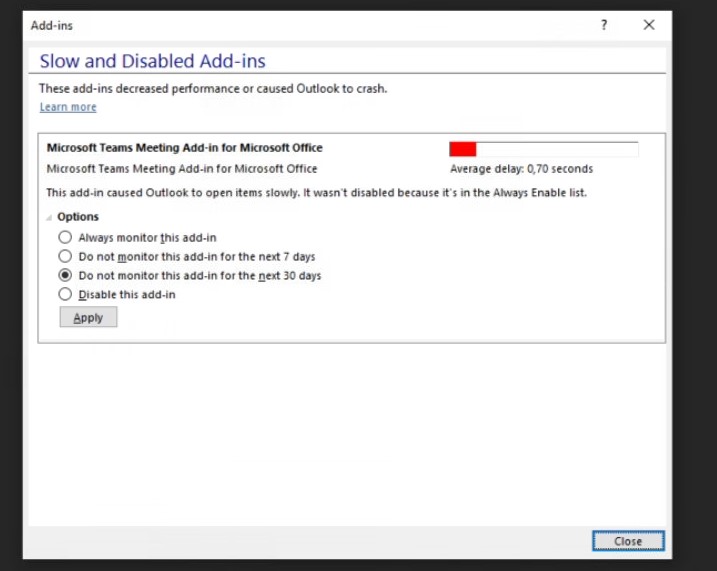Click the non-bold Teams Meeting Add-in description line
The height and width of the screenshot is (571, 717).
(x=182, y=169)
